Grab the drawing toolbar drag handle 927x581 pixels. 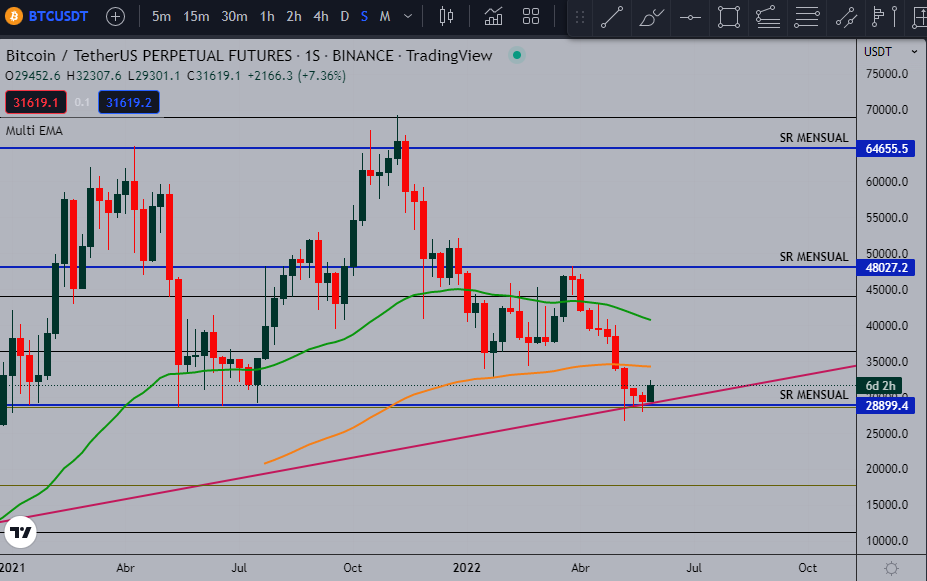pyautogui.click(x=580, y=18)
